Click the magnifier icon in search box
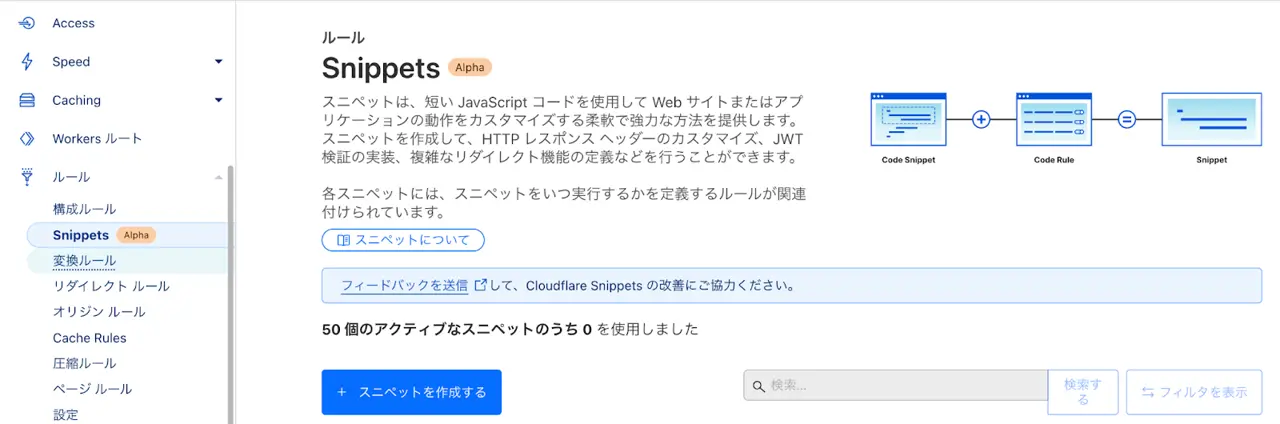 coord(758,386)
